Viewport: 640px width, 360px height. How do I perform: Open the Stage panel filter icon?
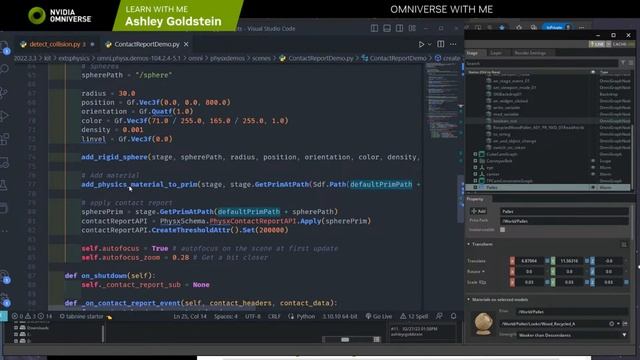tap(623, 63)
